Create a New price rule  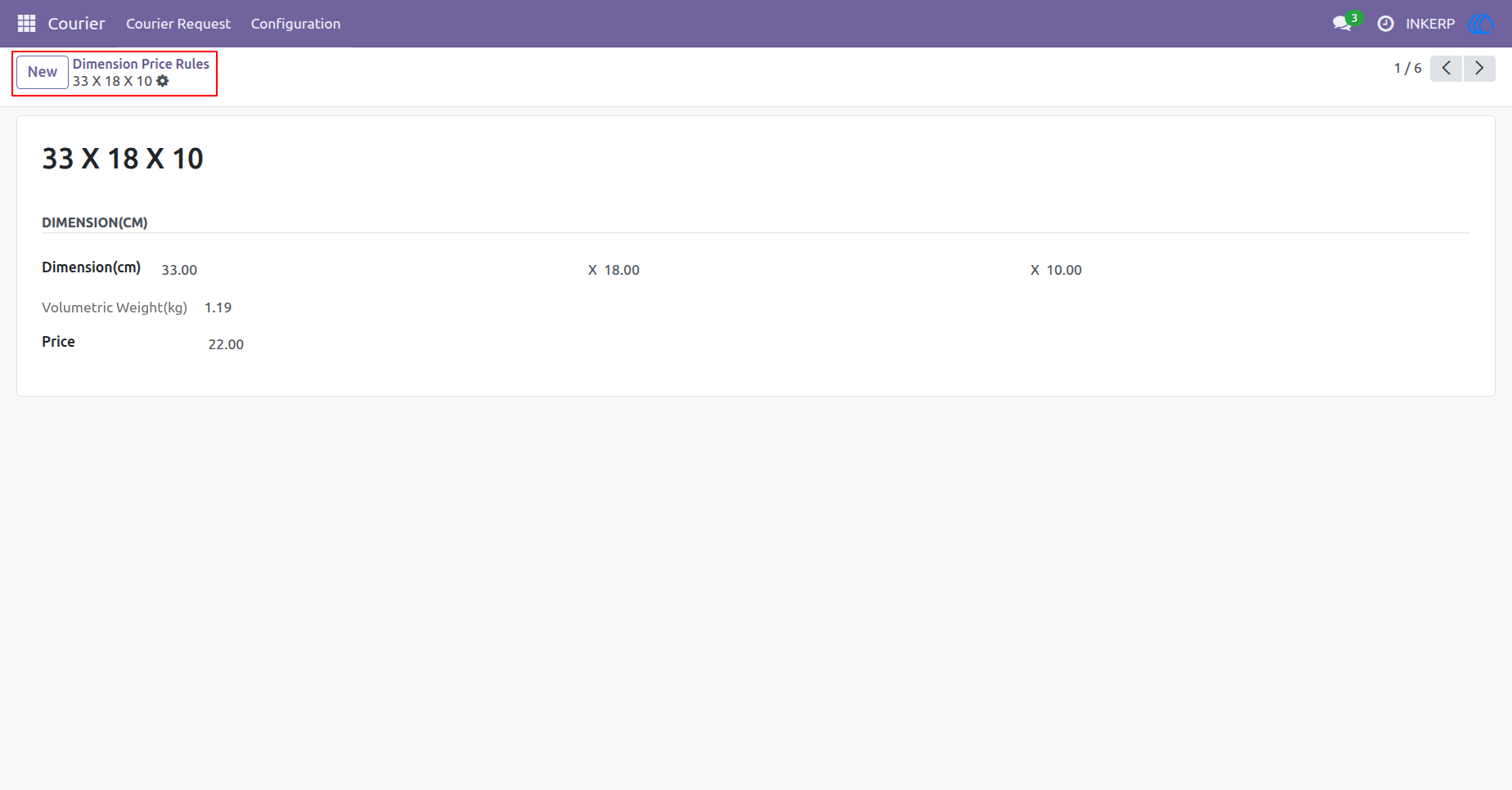[x=43, y=72]
